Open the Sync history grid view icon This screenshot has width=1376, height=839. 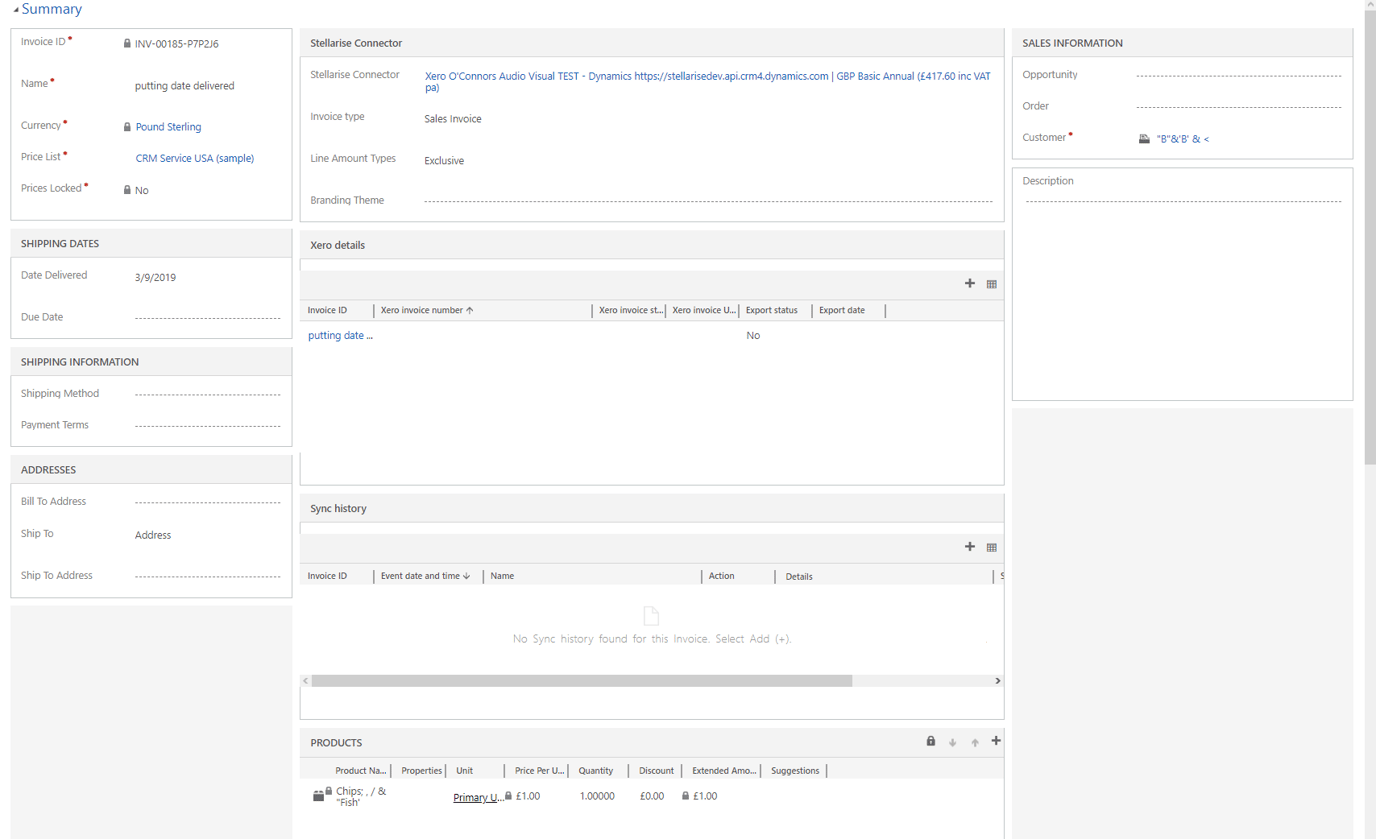point(991,546)
